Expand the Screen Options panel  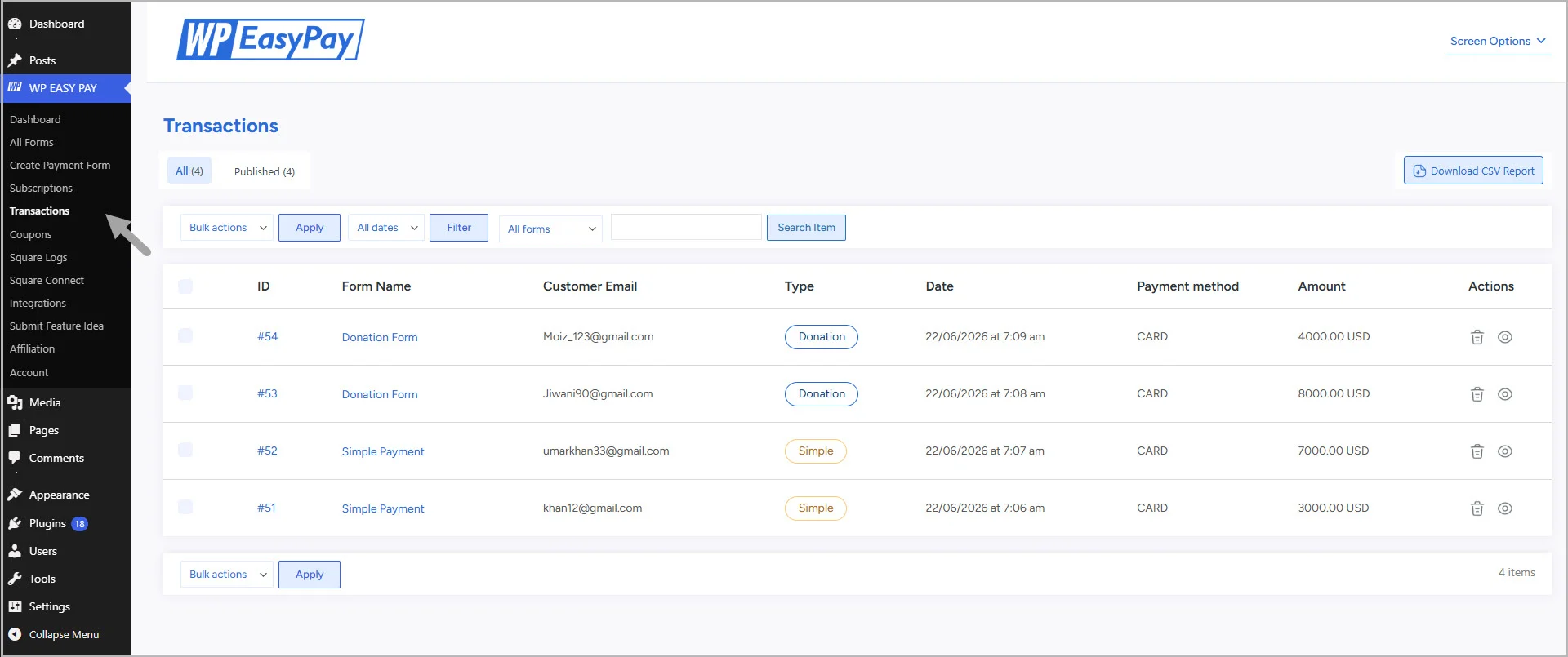click(1499, 41)
